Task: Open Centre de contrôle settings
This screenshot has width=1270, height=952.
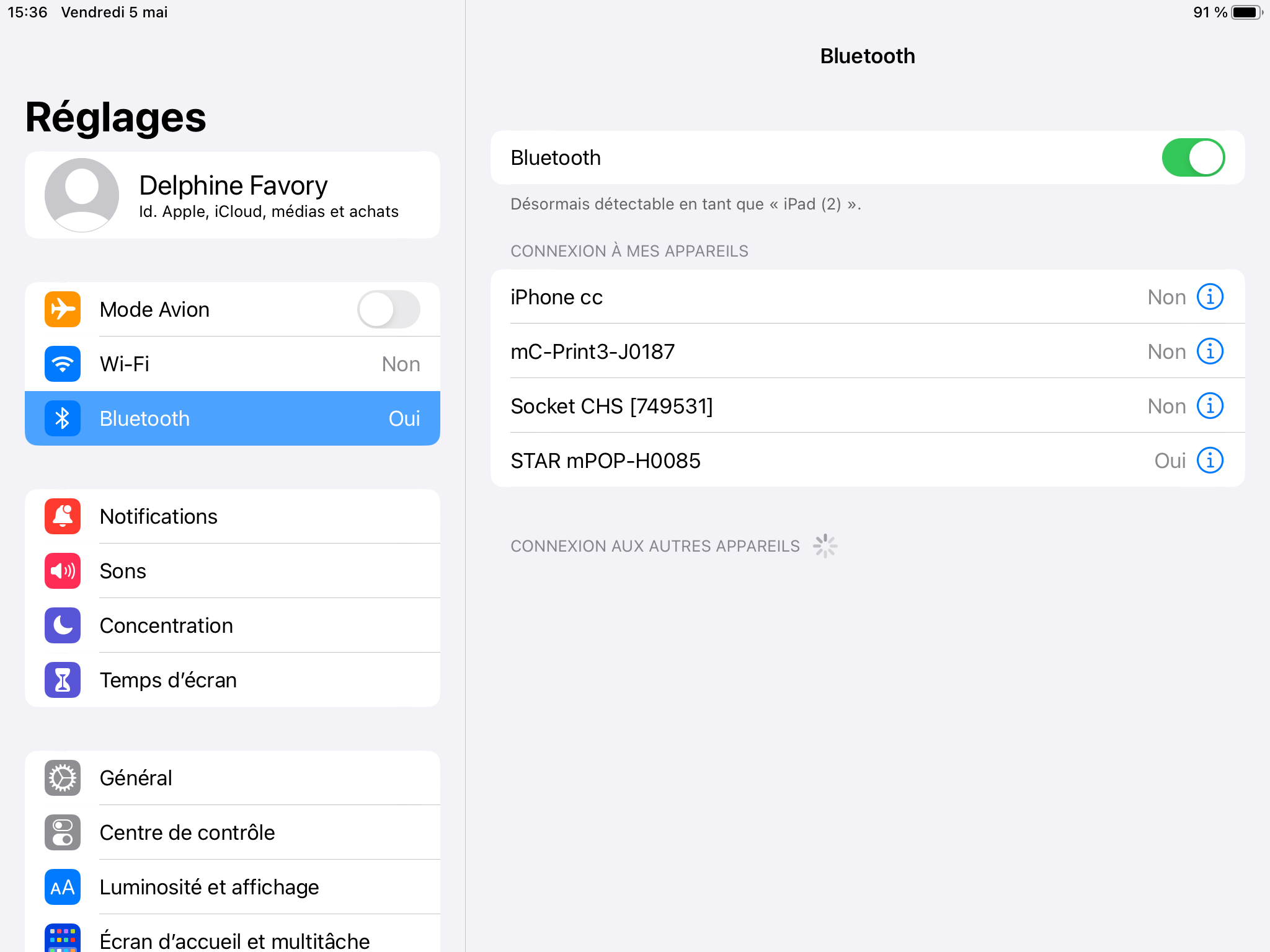Action: (233, 832)
